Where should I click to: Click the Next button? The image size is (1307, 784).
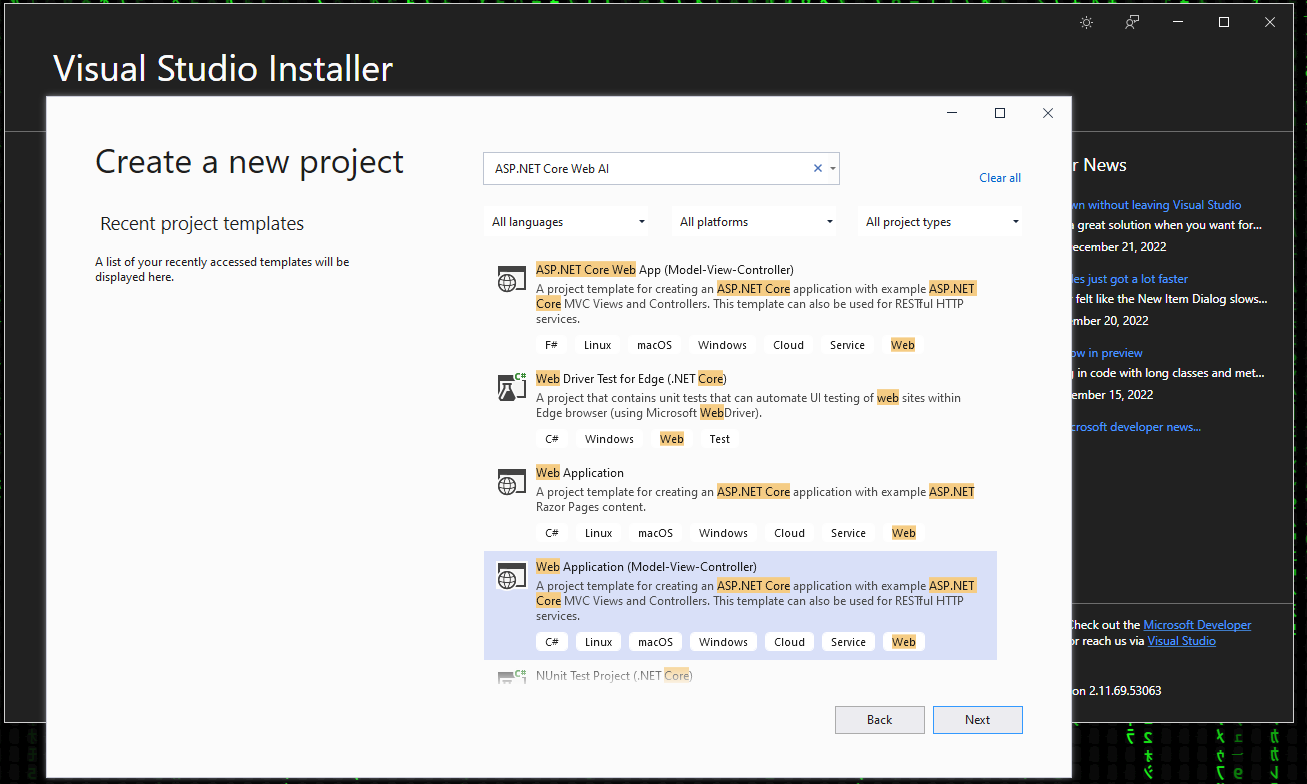point(977,719)
